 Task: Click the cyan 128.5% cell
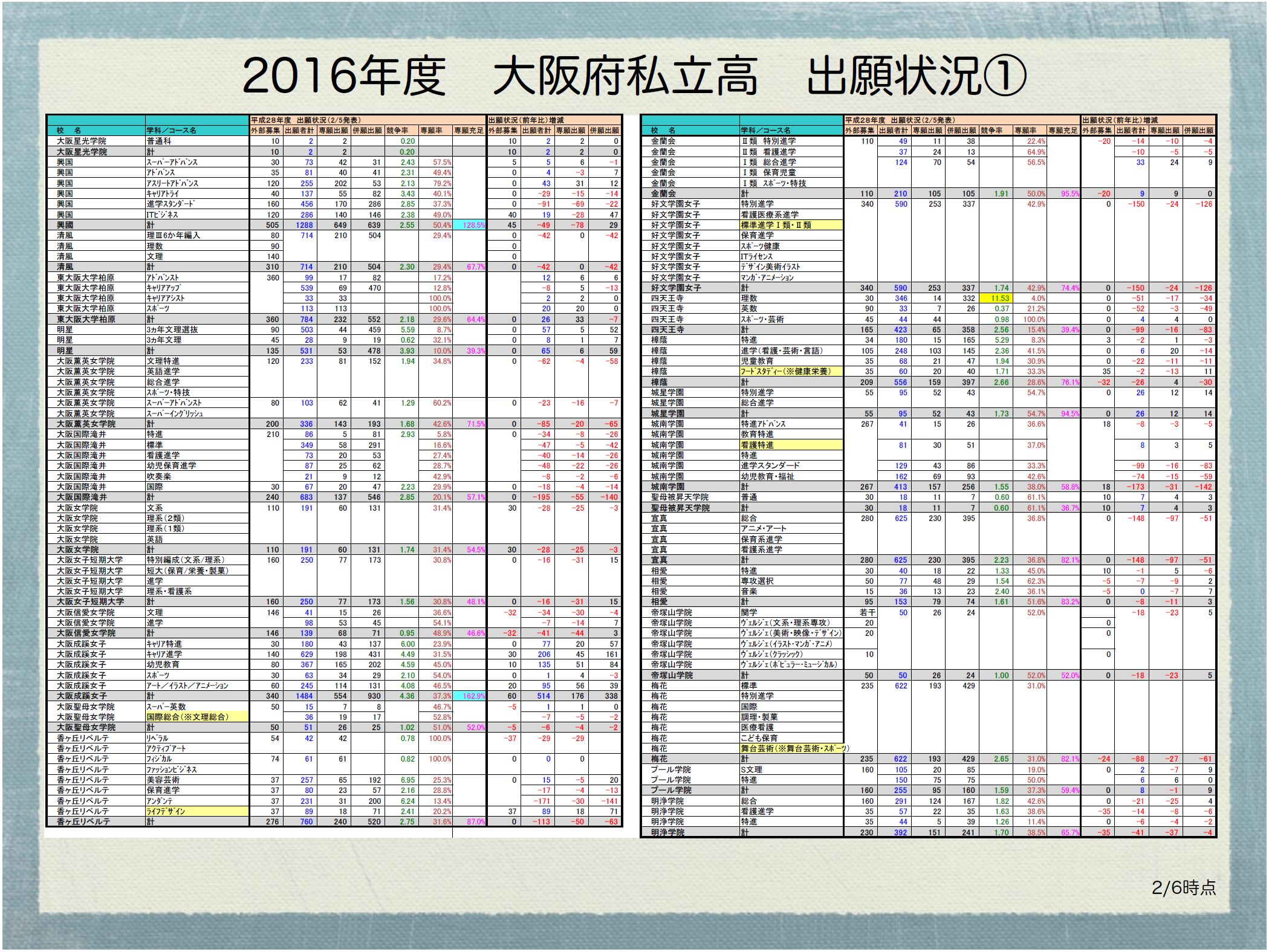469,225
